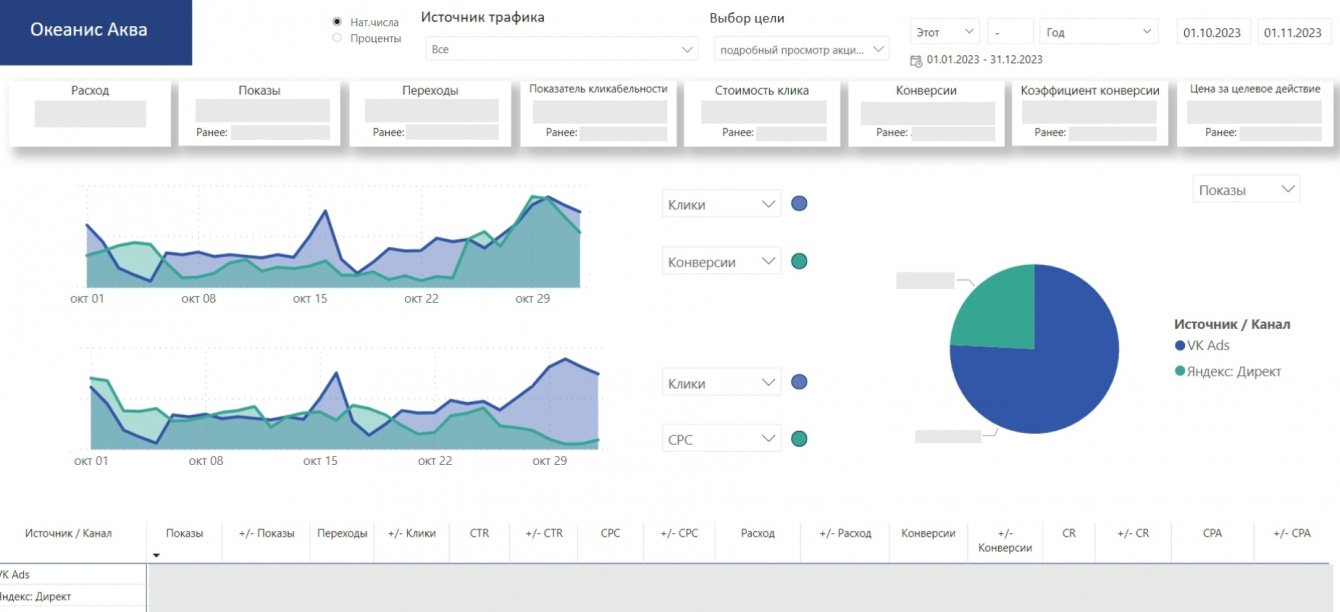Click the green Яндекс: Директ legend dot
1340x612 pixels.
1180,371
